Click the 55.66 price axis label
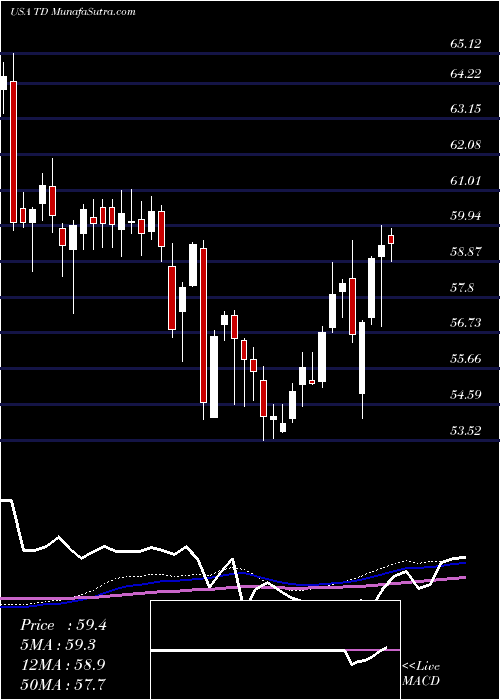The width and height of the screenshot is (500, 700). [465, 359]
